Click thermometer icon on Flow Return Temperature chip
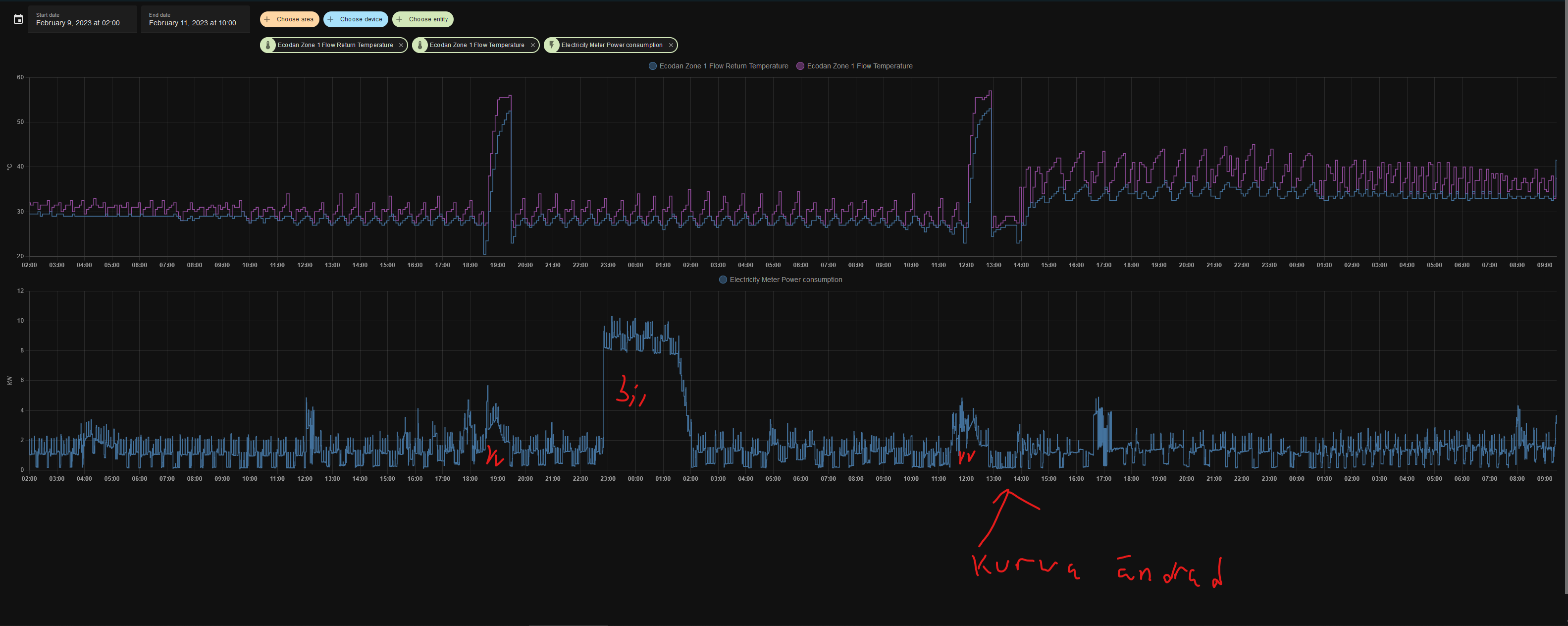The width and height of the screenshot is (1568, 626). pos(268,45)
